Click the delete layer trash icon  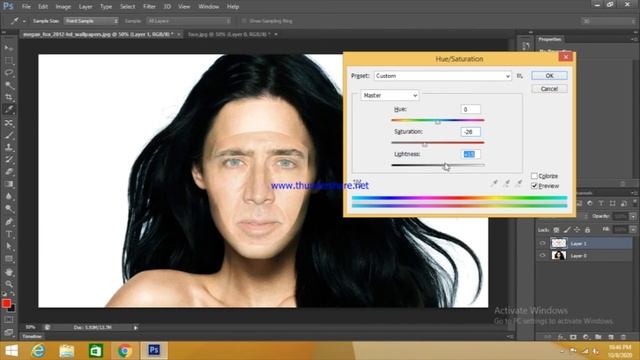tap(623, 337)
